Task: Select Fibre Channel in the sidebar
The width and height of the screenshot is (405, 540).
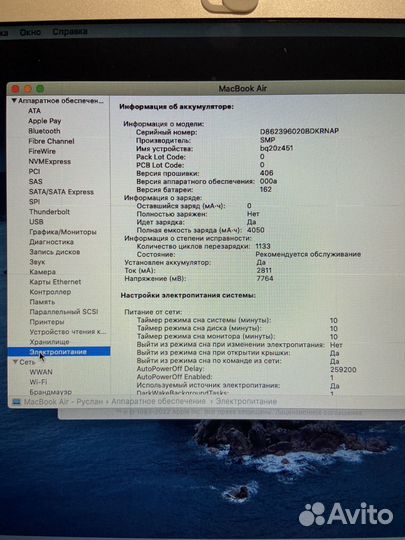Action: pyautogui.click(x=51, y=141)
